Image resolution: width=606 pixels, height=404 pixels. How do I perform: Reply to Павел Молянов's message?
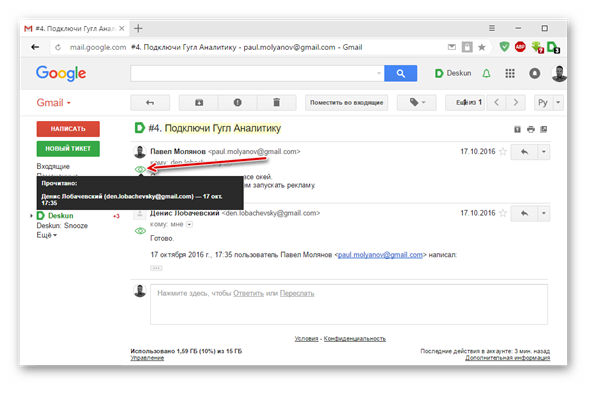(x=524, y=152)
